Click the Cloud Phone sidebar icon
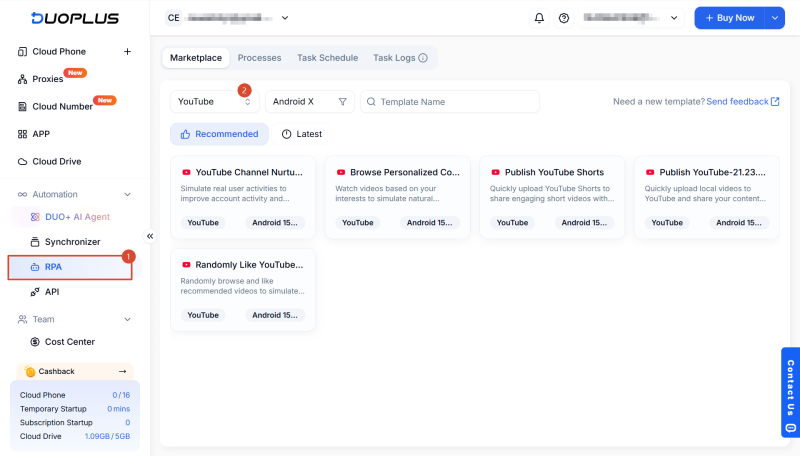The width and height of the screenshot is (800, 456). pos(22,52)
